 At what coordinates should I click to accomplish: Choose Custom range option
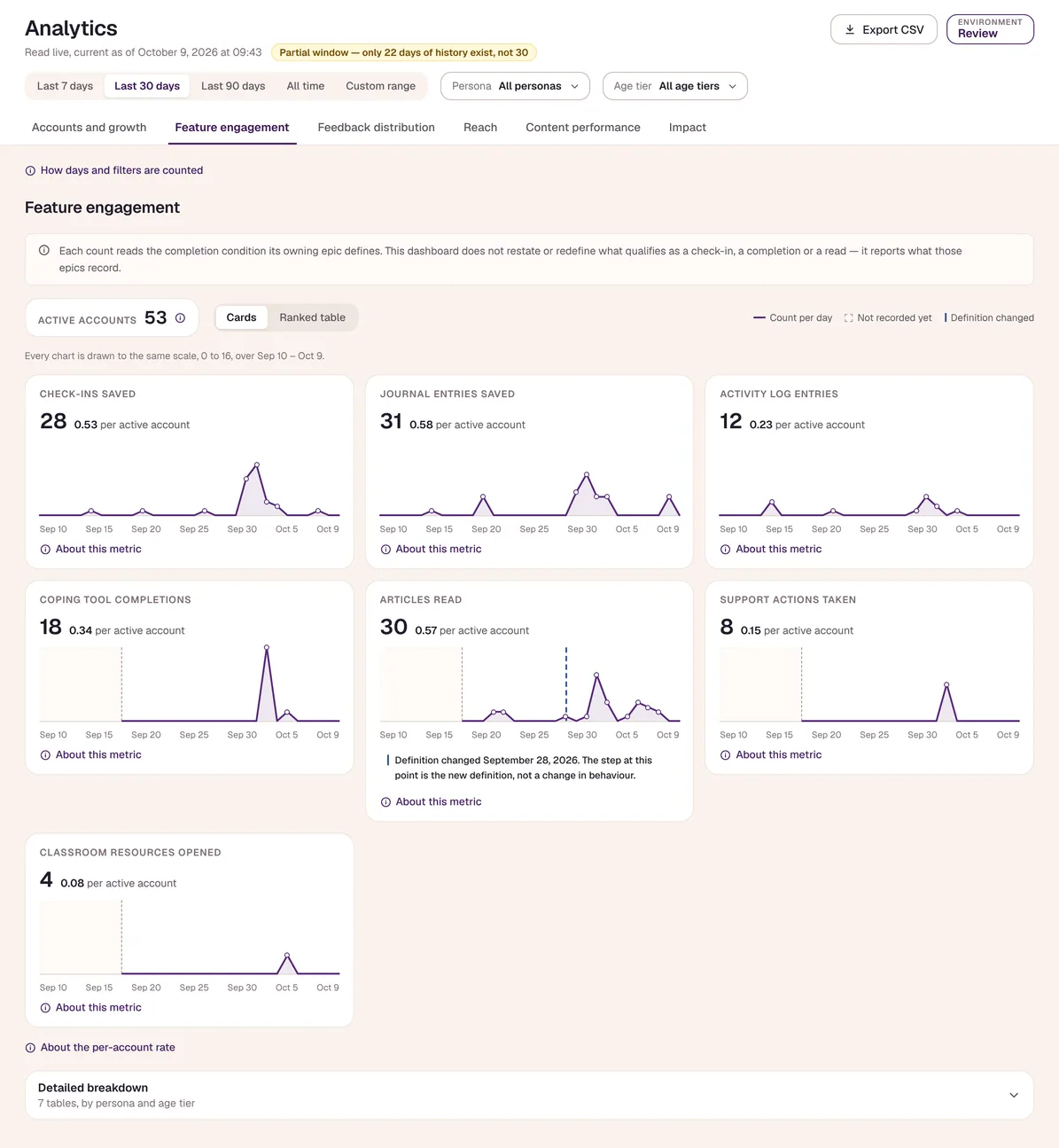380,86
